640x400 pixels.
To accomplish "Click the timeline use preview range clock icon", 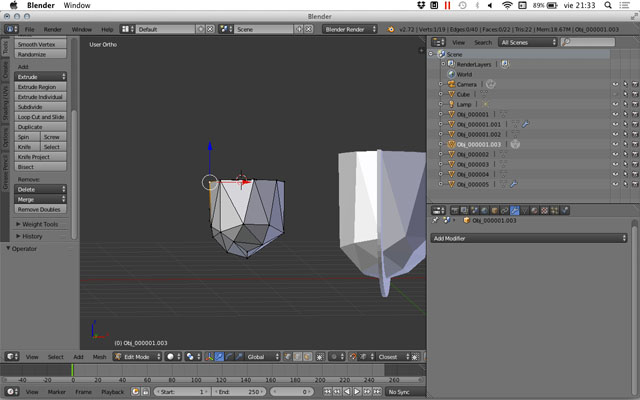I will point(136,391).
